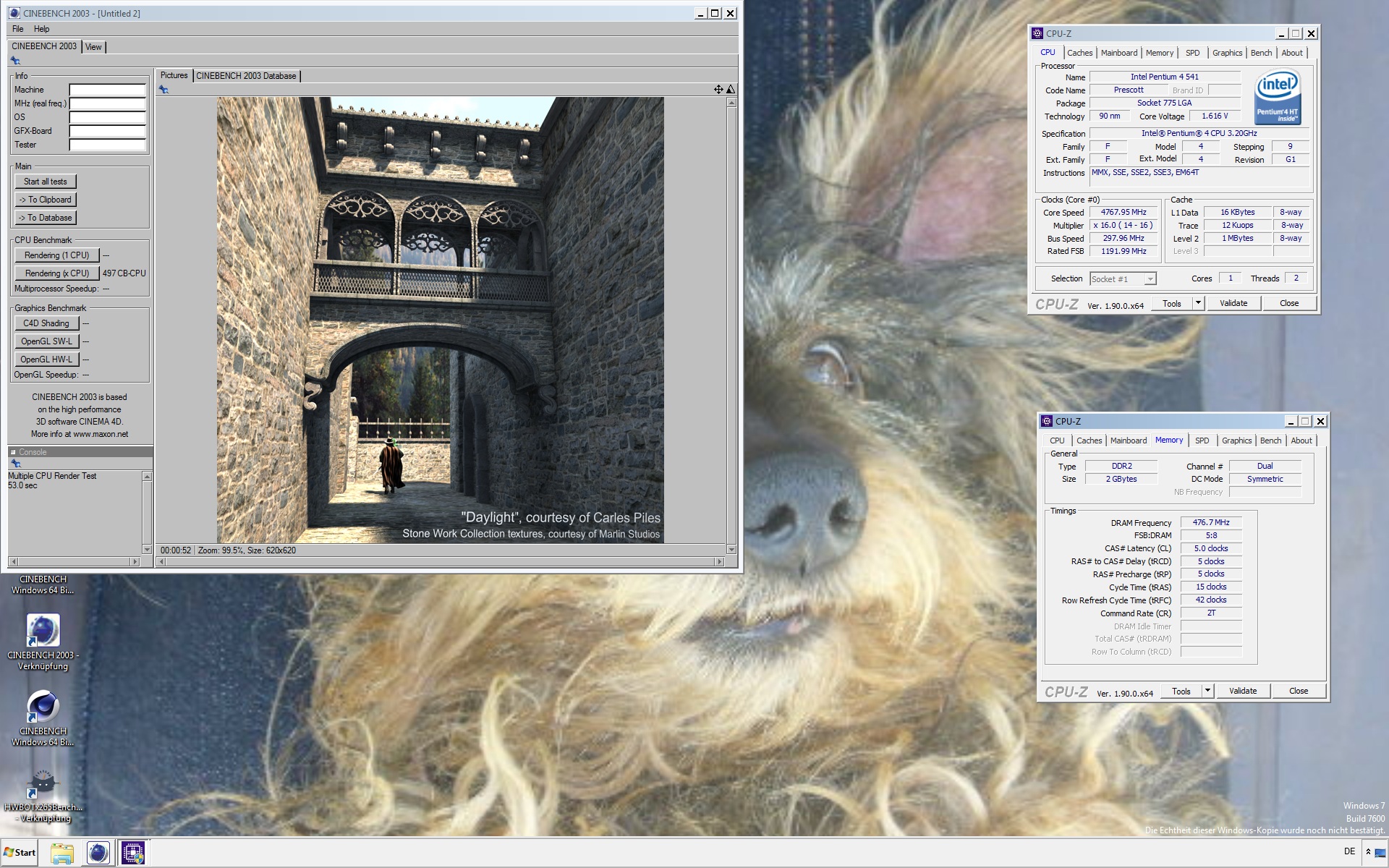The image size is (1389, 868).
Task: Click the move-view crosshair icon above the picture
Action: (718, 90)
